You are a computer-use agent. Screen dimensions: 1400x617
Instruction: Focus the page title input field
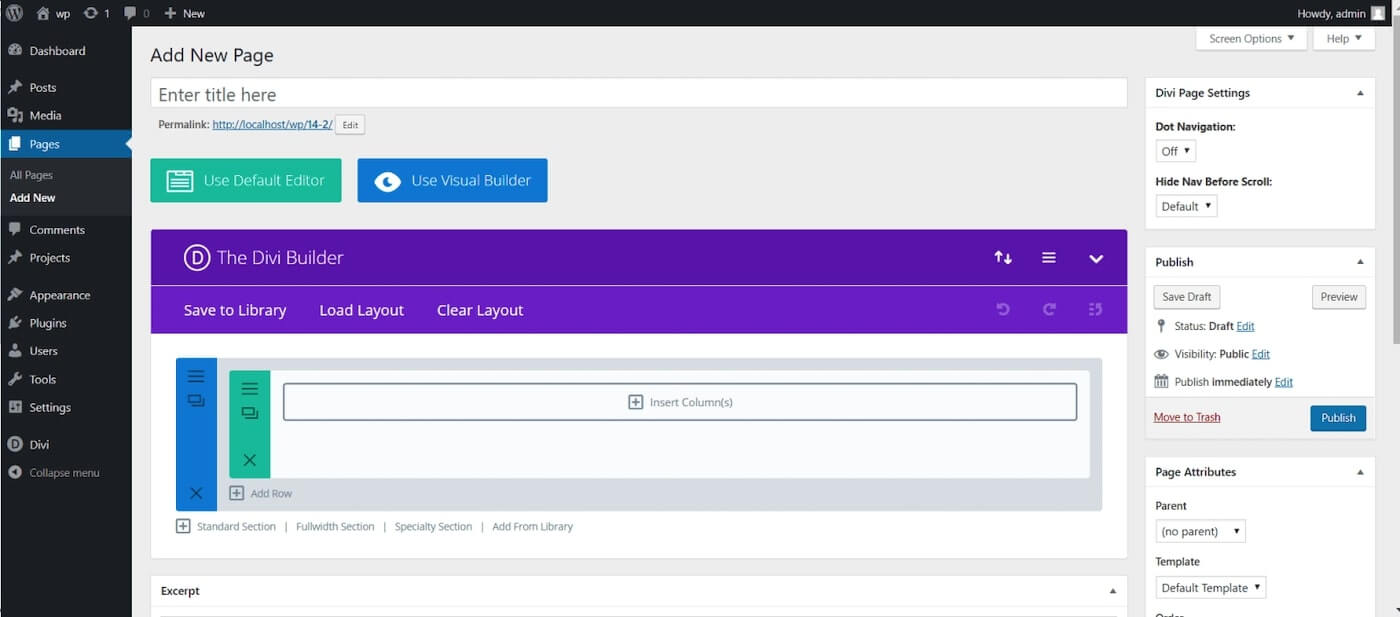tap(639, 94)
